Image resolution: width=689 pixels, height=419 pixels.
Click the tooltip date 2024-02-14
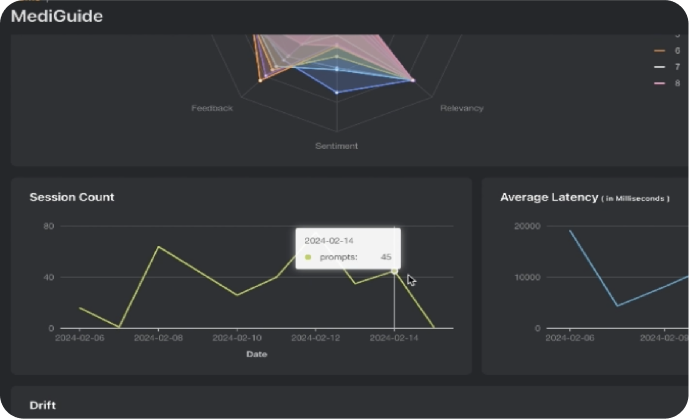329,241
